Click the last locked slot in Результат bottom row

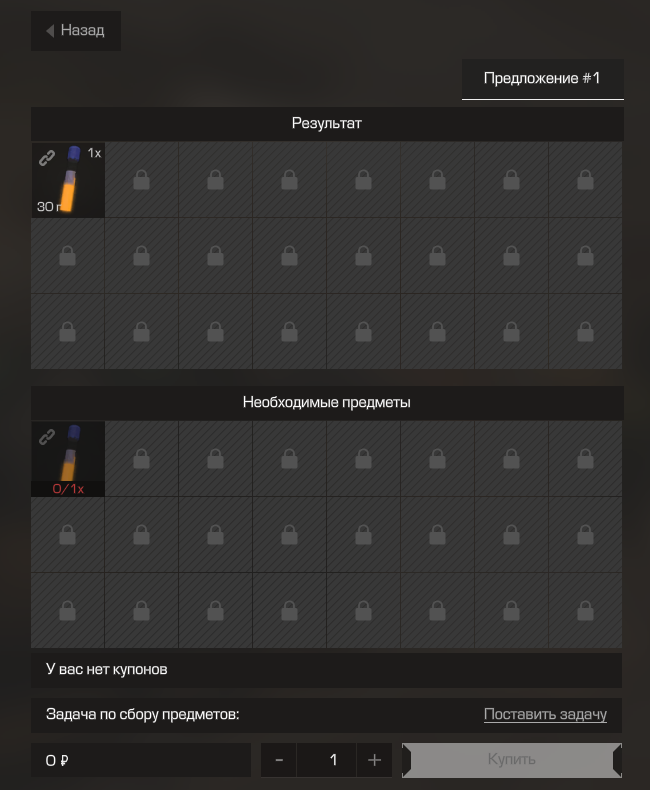[585, 332]
